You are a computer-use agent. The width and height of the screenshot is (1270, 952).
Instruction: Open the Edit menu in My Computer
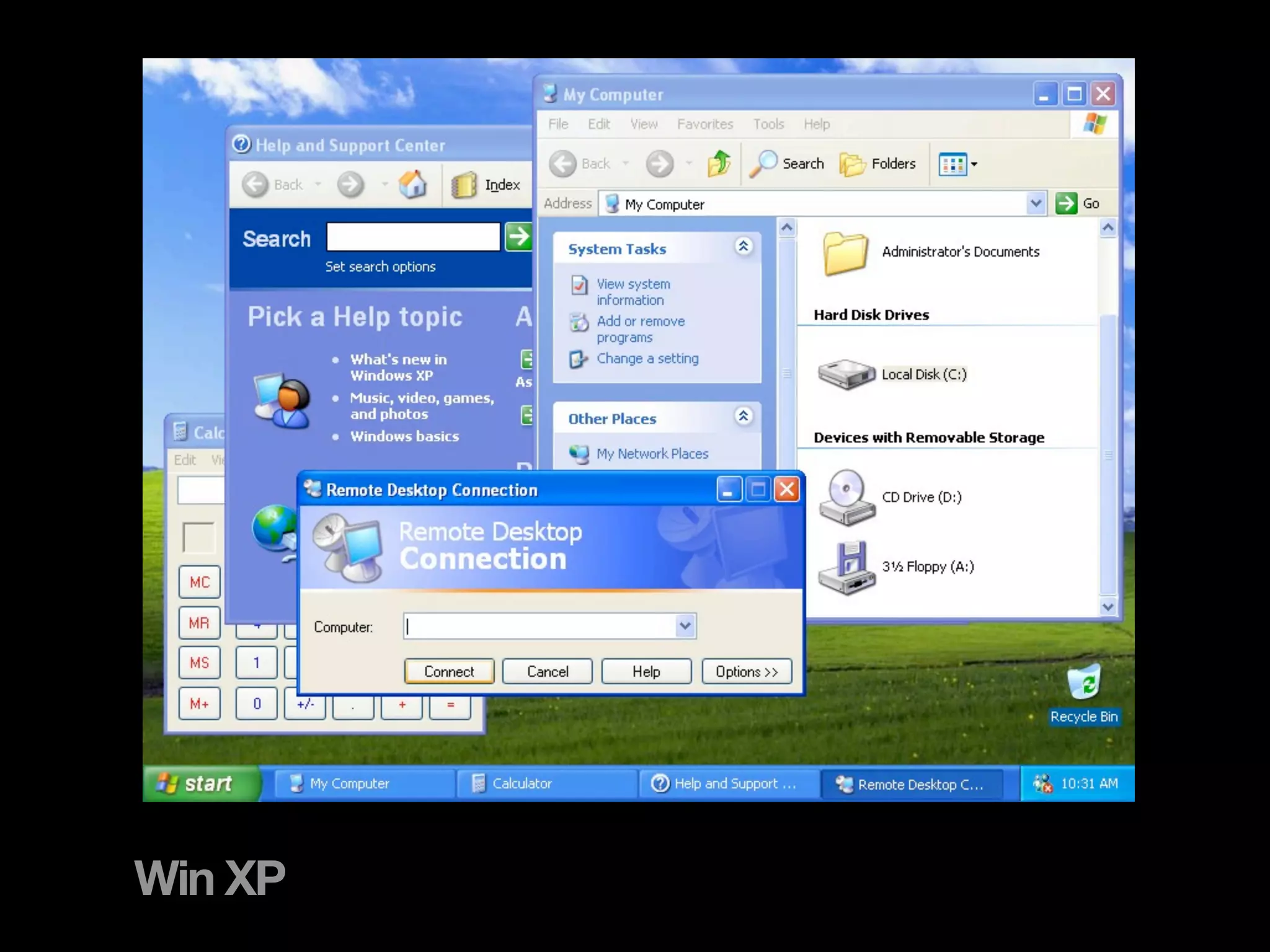coord(599,124)
